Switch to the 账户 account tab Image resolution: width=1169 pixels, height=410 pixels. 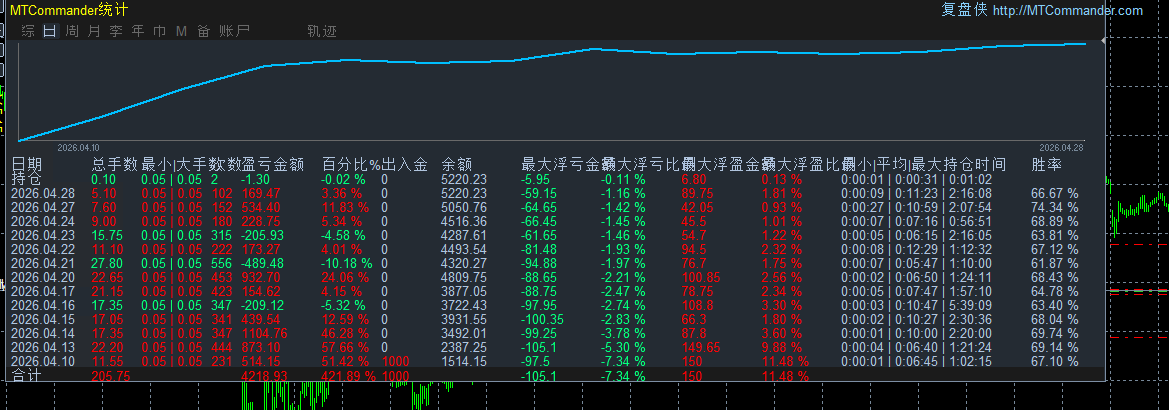[x=234, y=31]
